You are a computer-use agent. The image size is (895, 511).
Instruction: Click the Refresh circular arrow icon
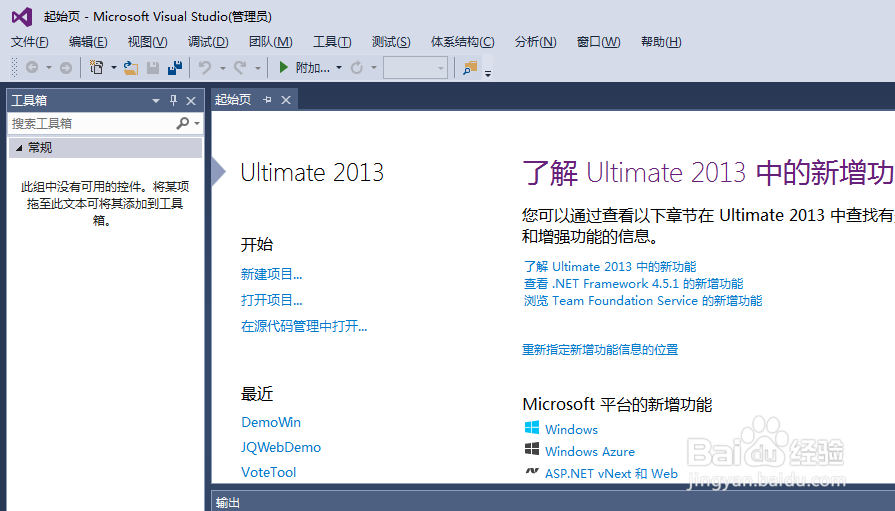click(x=357, y=67)
